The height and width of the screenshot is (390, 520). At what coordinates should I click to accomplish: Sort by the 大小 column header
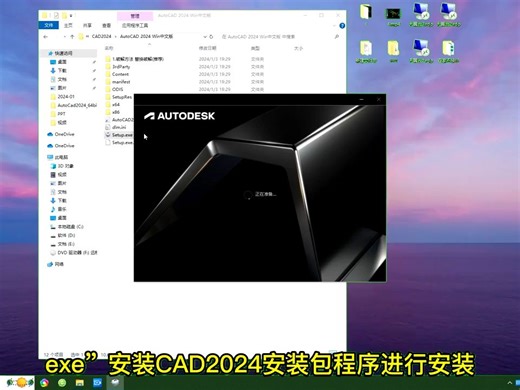(298, 48)
